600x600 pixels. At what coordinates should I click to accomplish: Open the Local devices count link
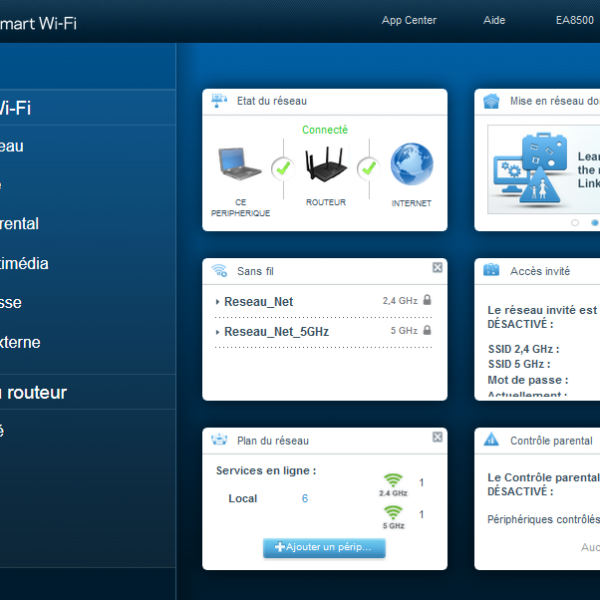point(304,498)
